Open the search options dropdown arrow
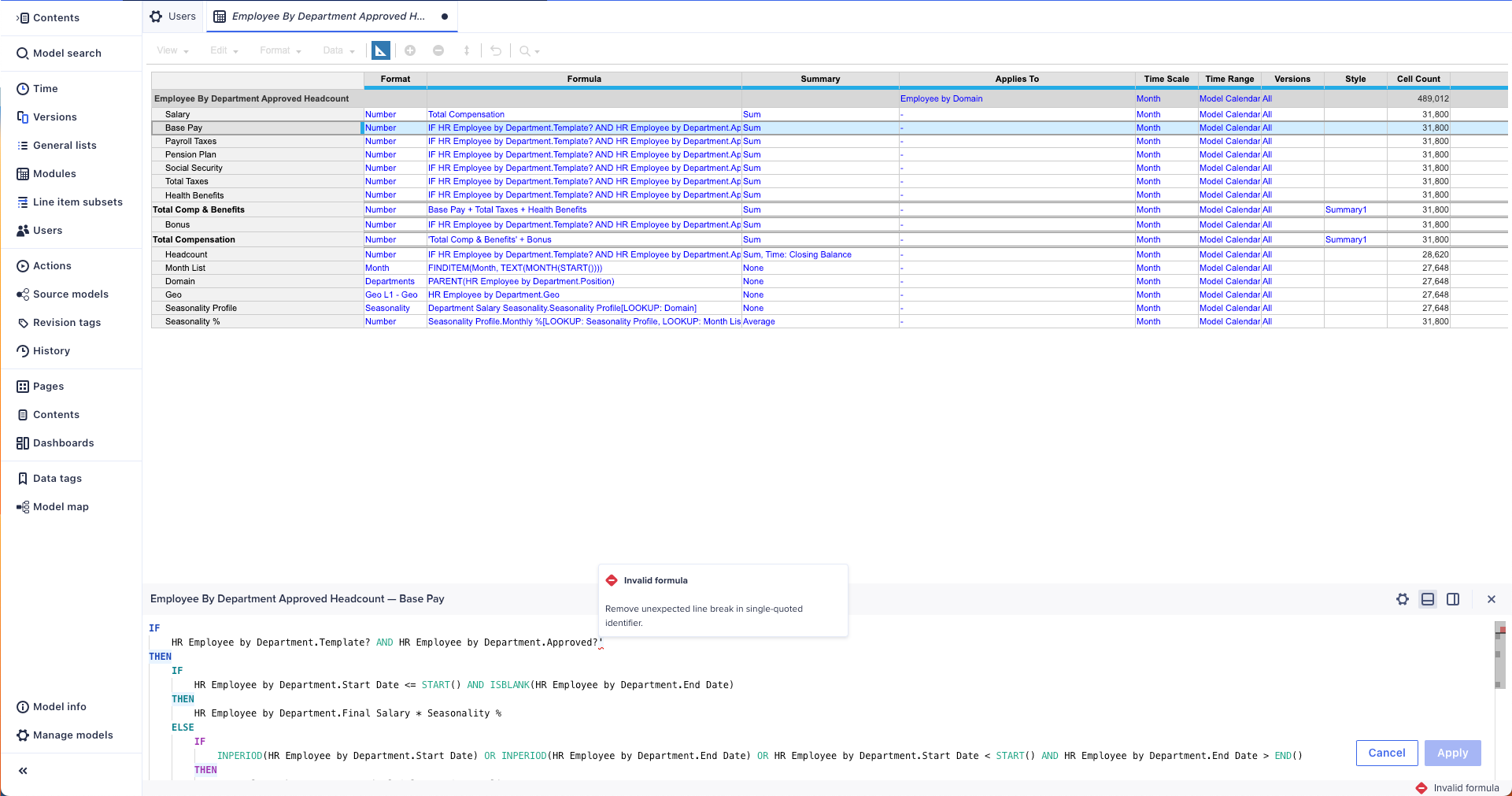Viewport: 1512px width, 796px height. [x=536, y=50]
